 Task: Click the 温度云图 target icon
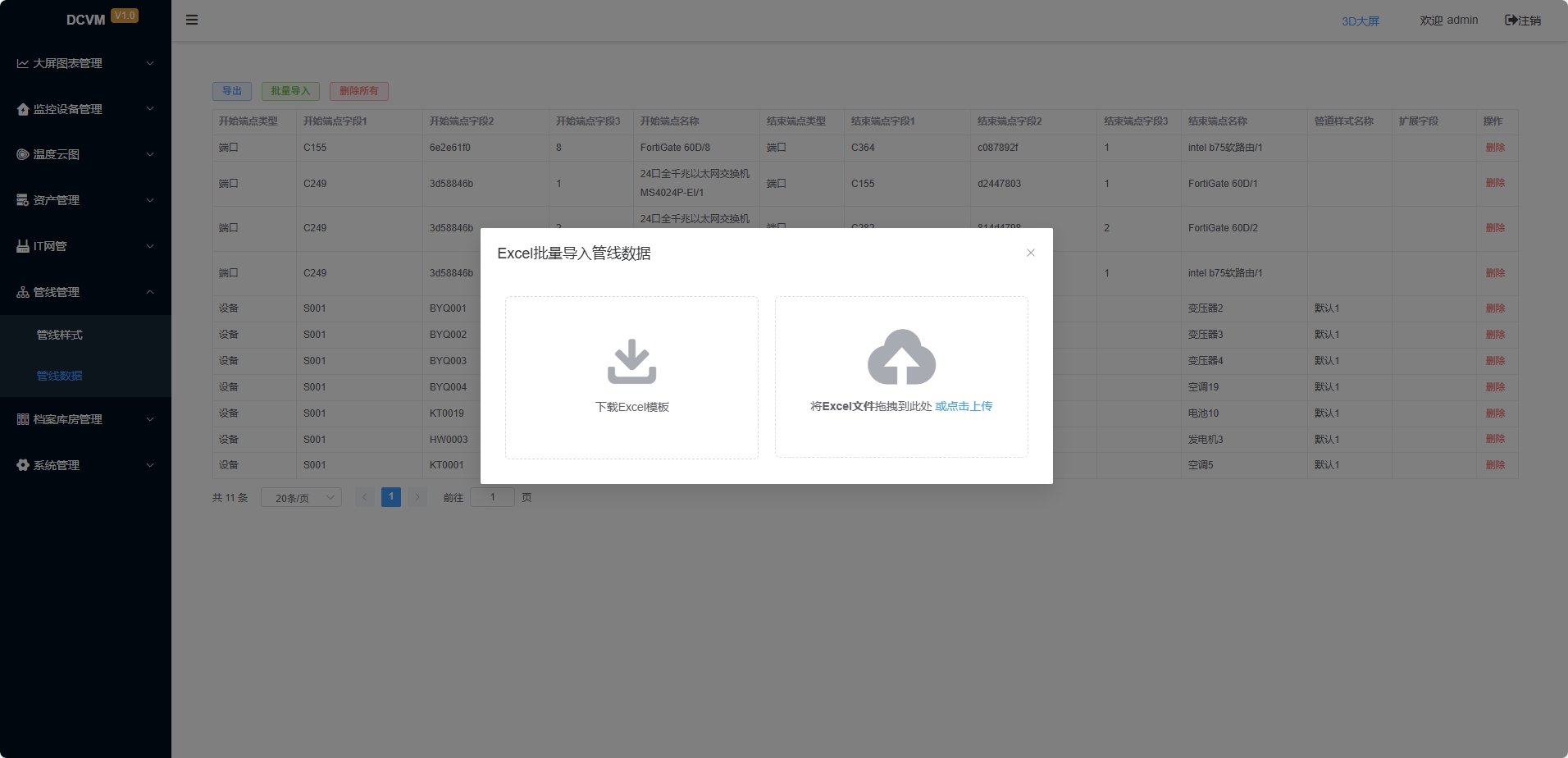[23, 154]
